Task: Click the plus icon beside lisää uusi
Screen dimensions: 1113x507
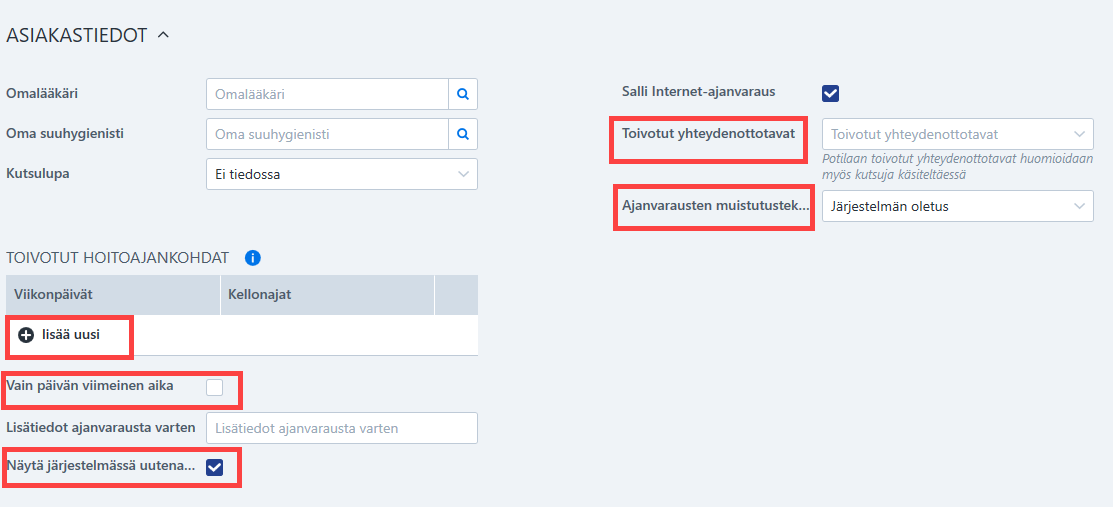Action: pyautogui.click(x=26, y=336)
